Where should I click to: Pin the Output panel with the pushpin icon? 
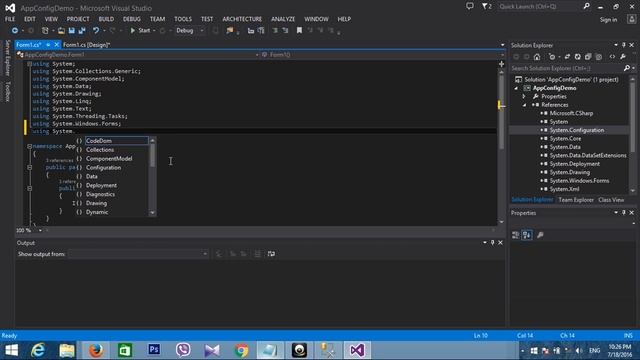493,243
